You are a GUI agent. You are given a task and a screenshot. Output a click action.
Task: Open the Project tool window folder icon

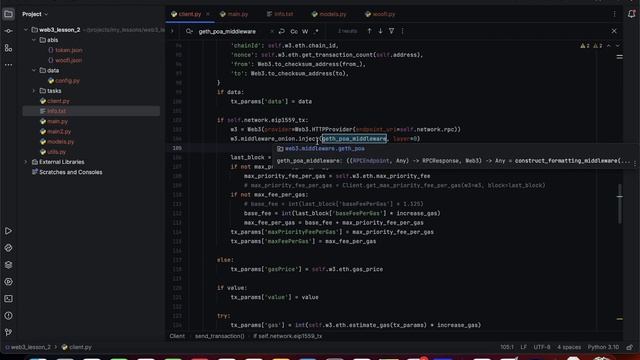(8, 14)
